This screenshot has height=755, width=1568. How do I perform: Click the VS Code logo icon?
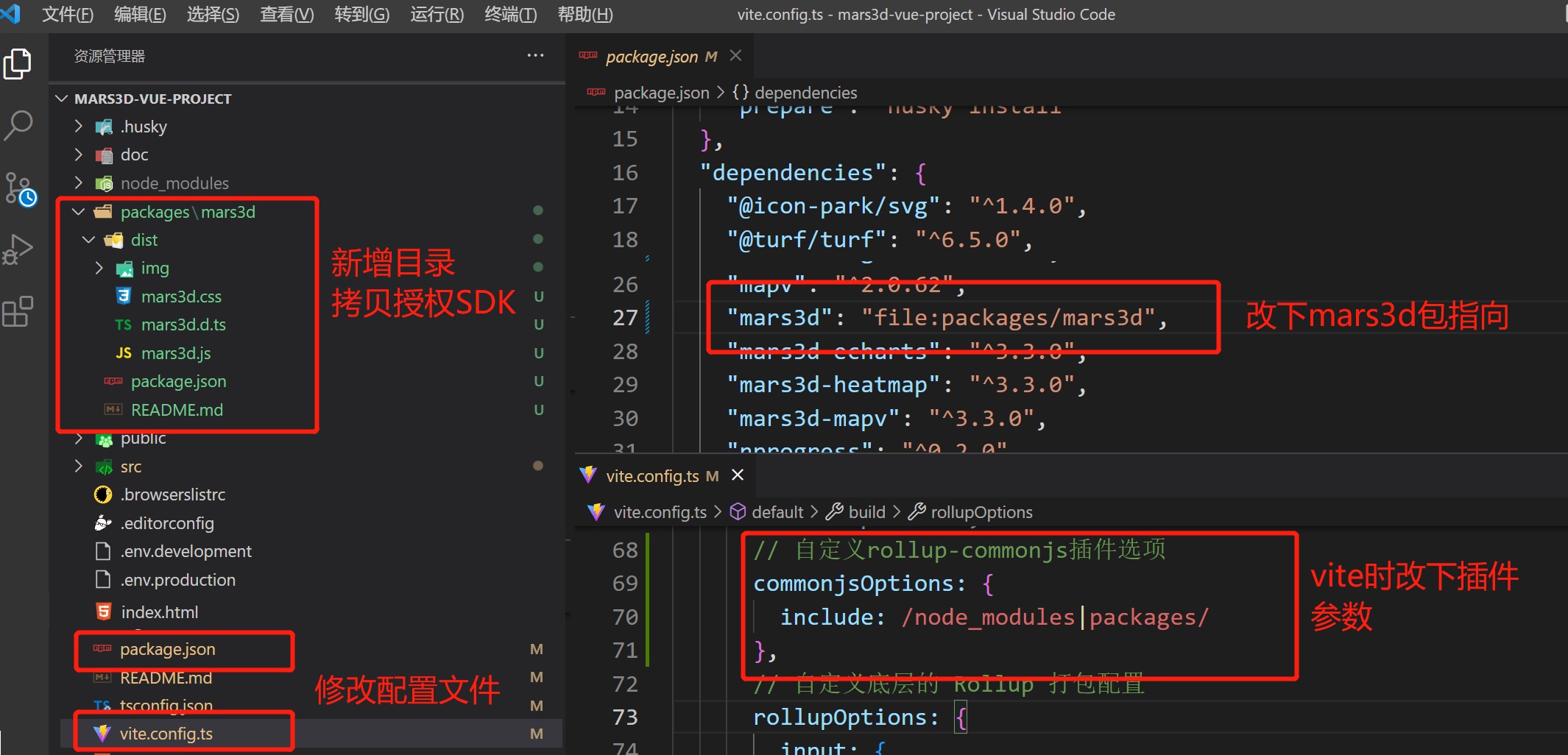(x=10, y=13)
